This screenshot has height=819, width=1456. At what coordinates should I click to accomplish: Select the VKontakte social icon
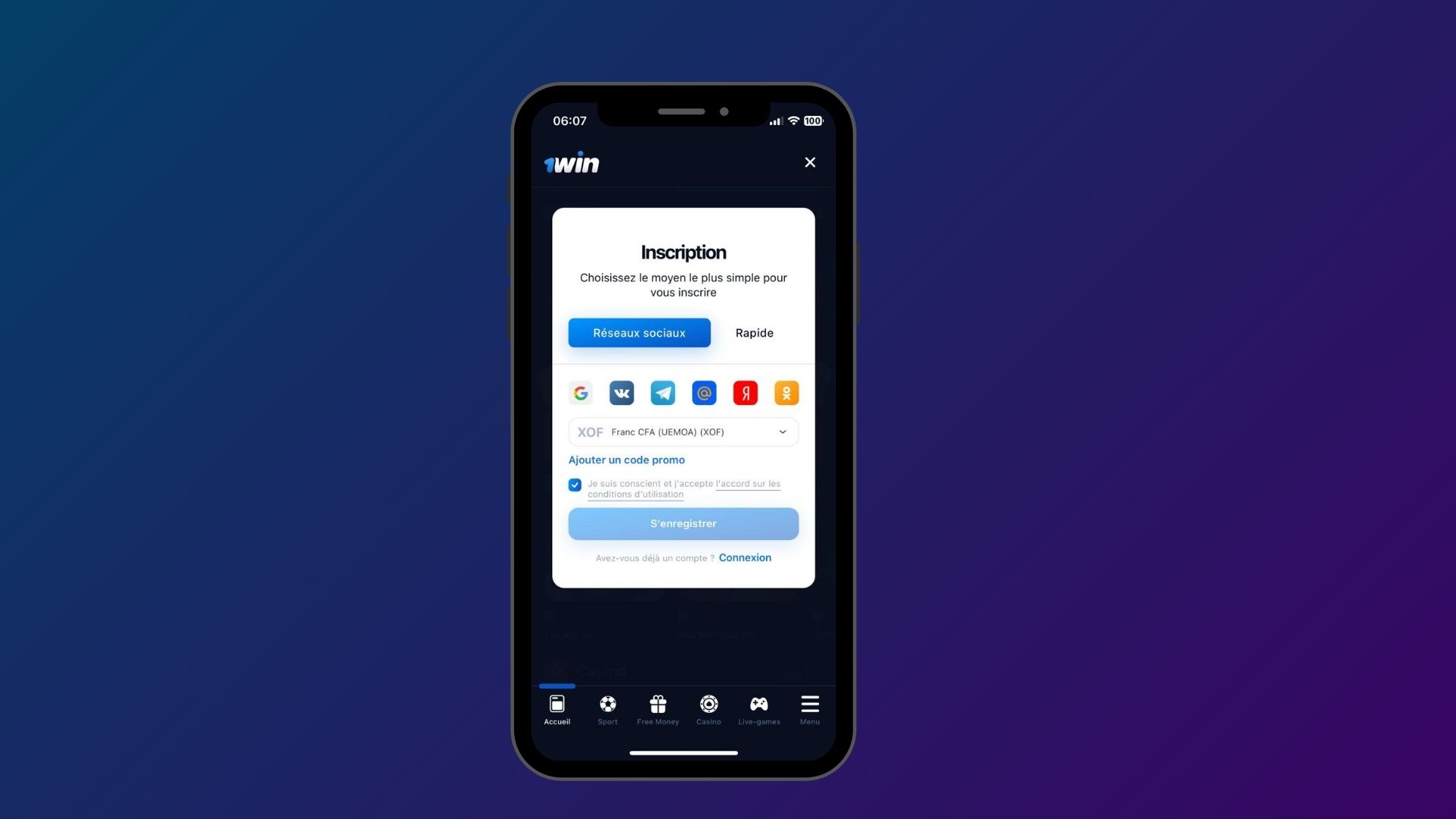pos(621,393)
